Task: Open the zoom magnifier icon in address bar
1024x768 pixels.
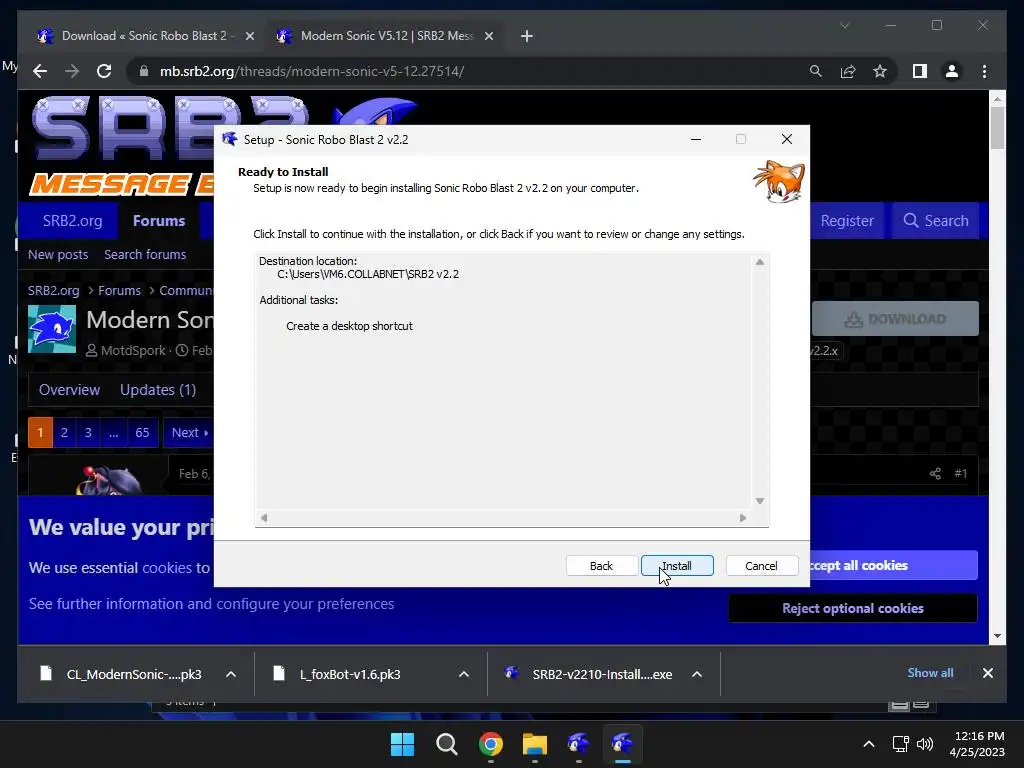Action: 816,71
